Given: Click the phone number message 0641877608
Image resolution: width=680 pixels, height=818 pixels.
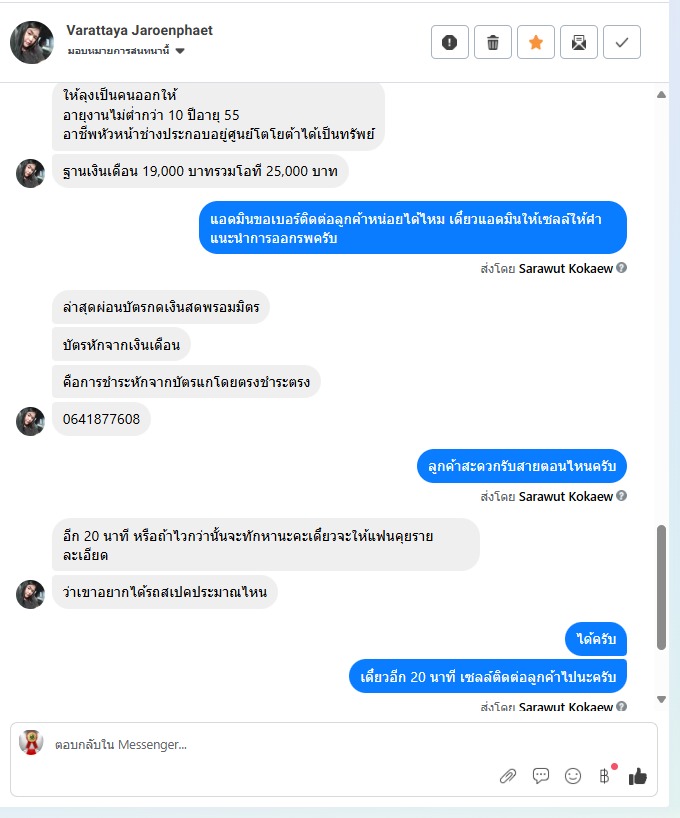Looking at the screenshot, I should tap(101, 419).
